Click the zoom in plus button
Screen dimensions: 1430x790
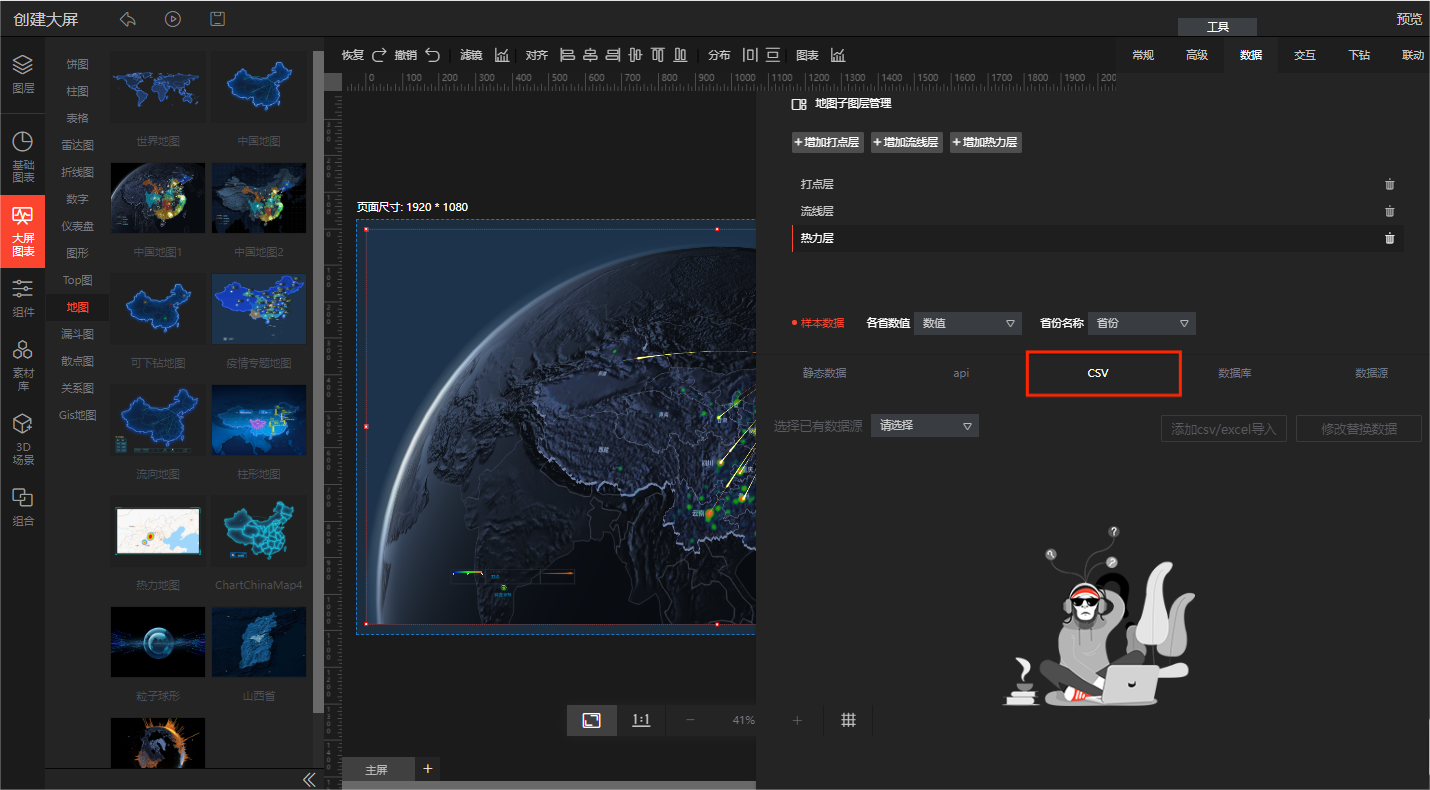pos(797,720)
